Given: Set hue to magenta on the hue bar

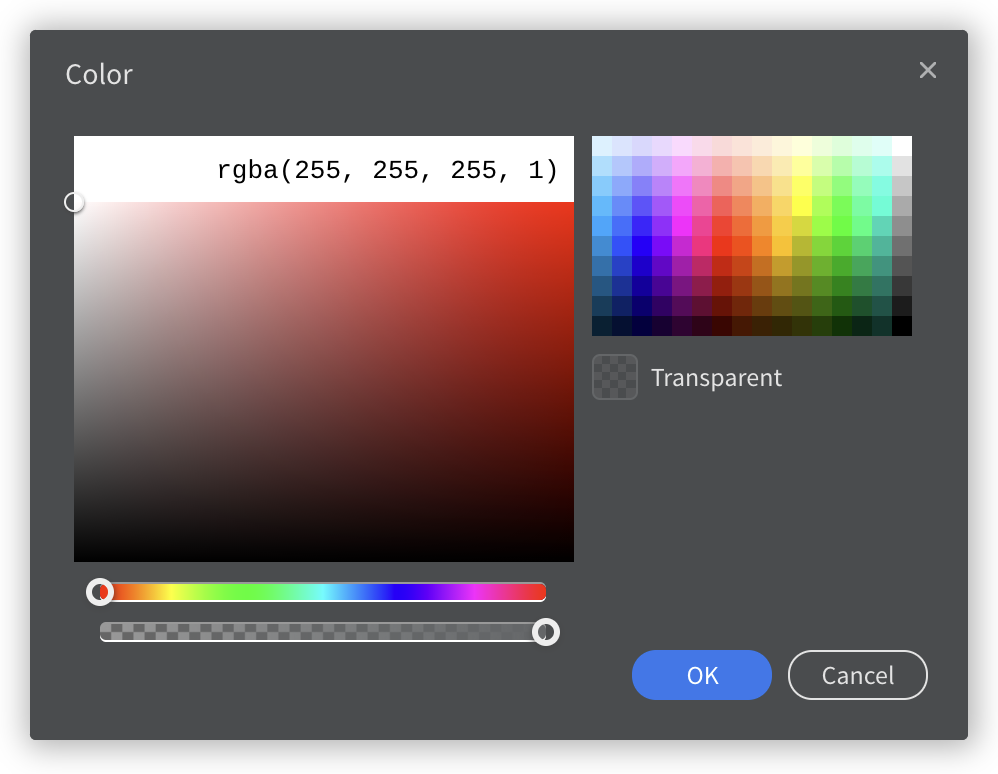Looking at the screenshot, I should coord(471,592).
